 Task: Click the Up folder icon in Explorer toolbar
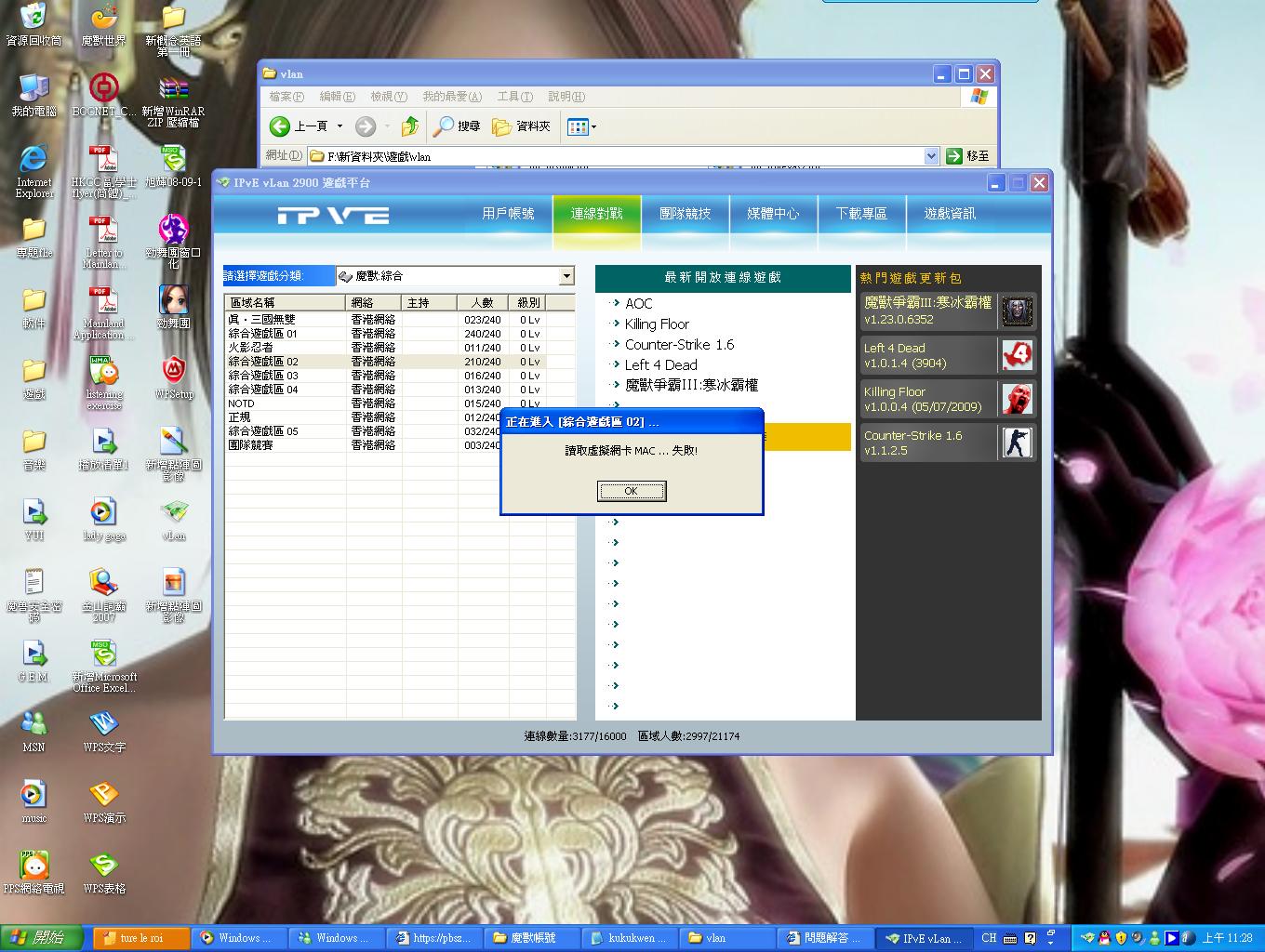[x=410, y=126]
